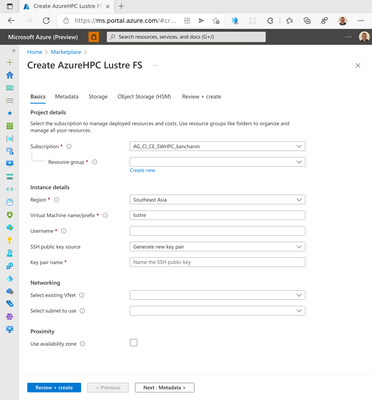
Task: Click the Next : Metadata button
Action: coord(165,388)
